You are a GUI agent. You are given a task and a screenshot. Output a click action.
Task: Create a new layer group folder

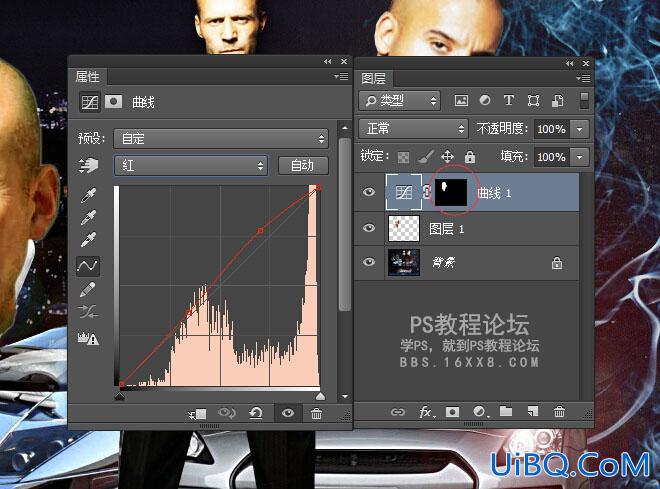coord(506,411)
